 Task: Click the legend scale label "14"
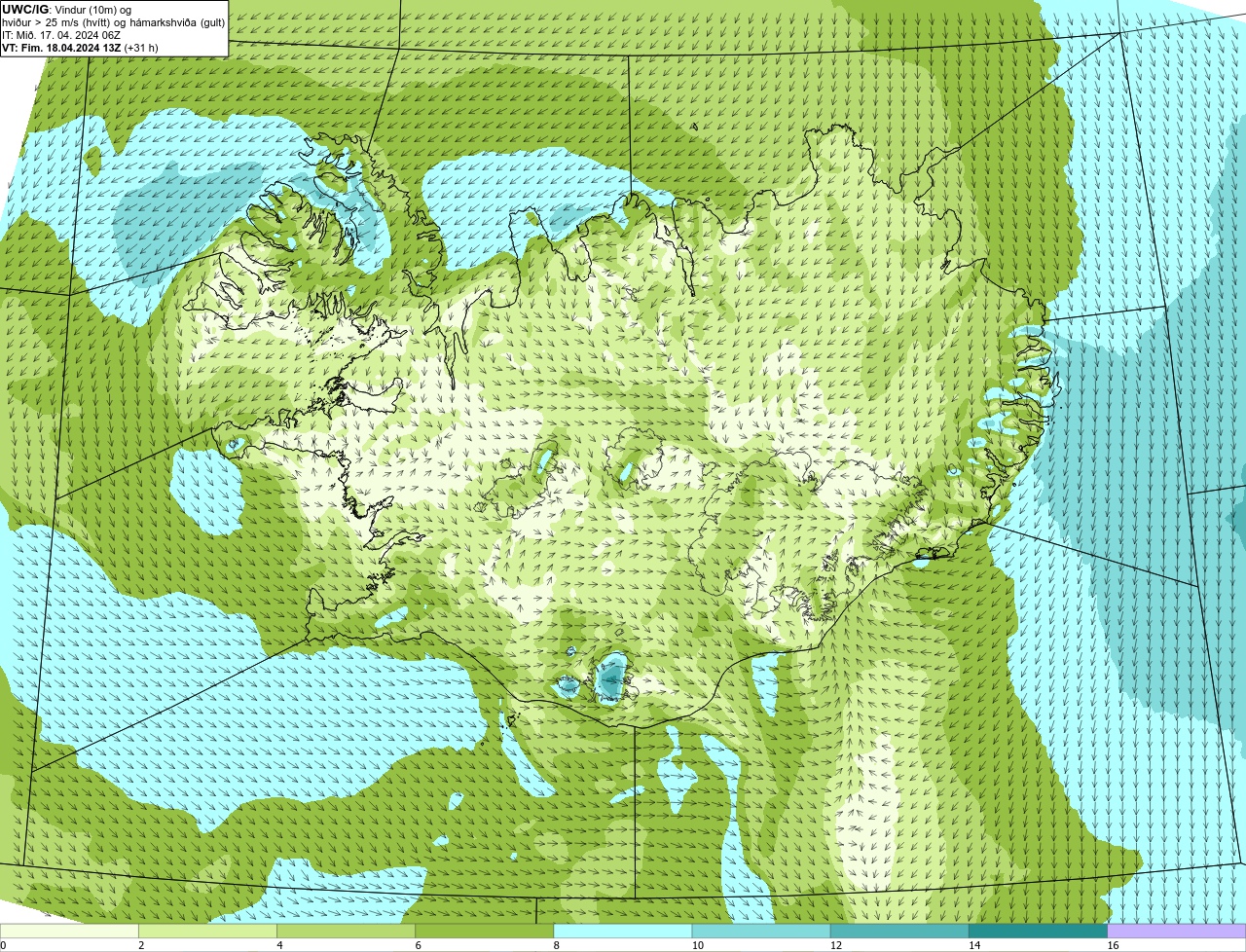pos(974,945)
